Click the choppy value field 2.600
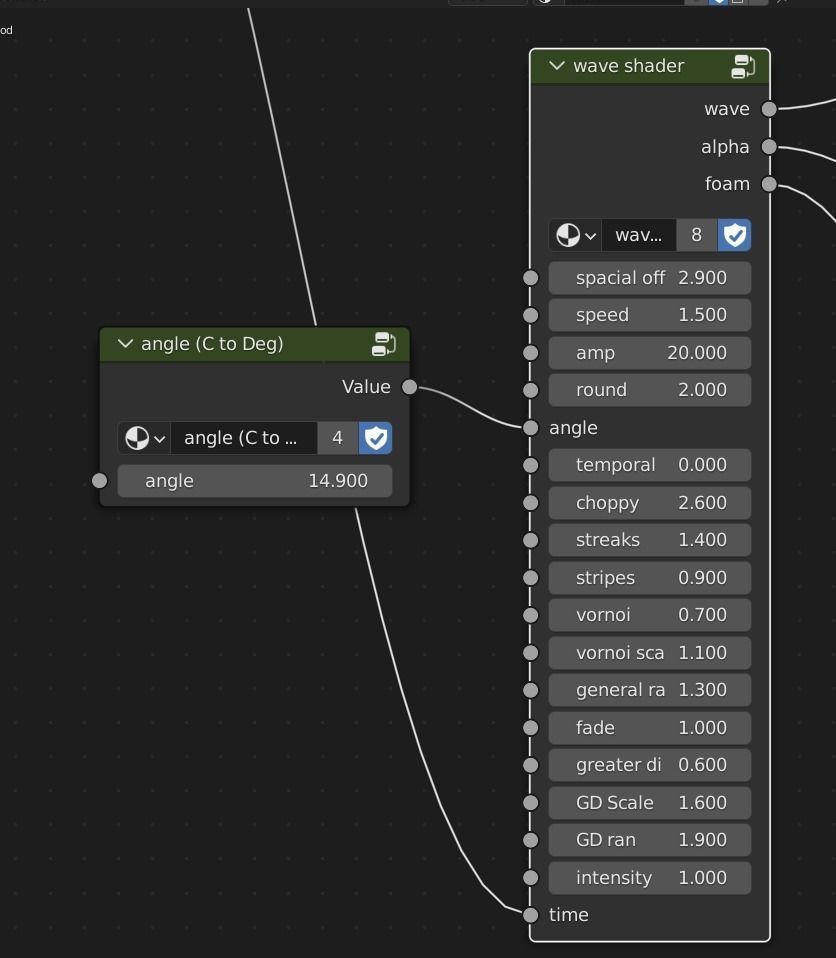This screenshot has height=958, width=836. (x=650, y=503)
